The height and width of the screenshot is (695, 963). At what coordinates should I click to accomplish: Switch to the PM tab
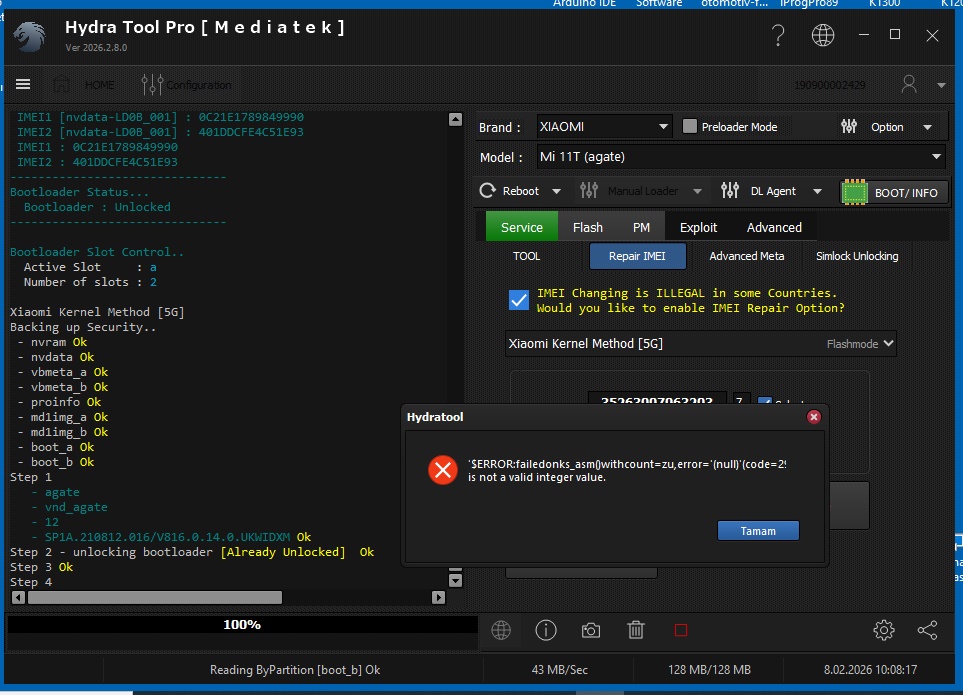click(x=641, y=227)
